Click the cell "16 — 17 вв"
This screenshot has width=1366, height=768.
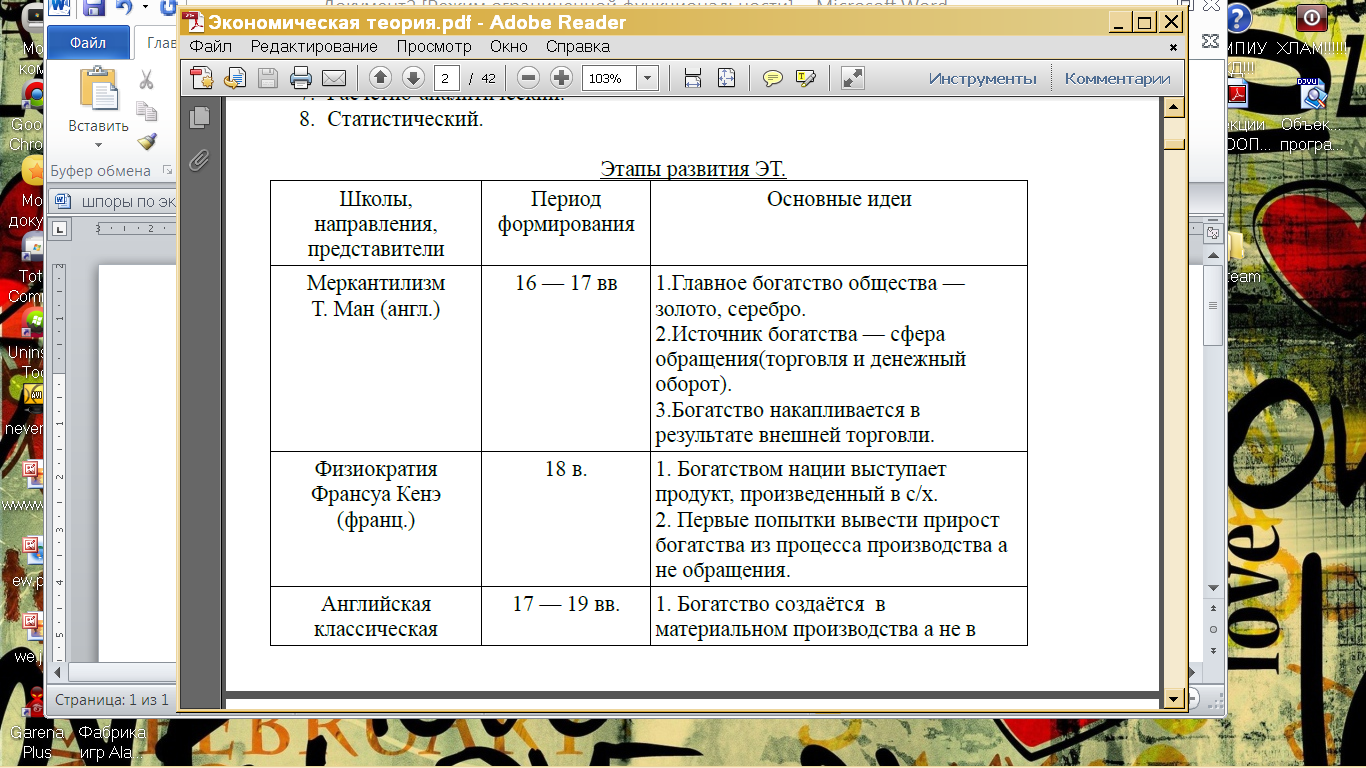566,358
